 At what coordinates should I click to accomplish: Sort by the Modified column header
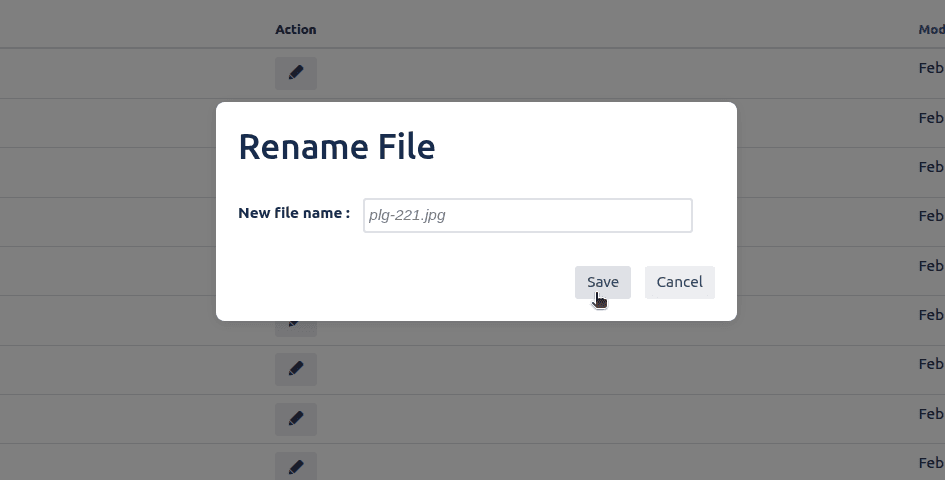click(931, 30)
